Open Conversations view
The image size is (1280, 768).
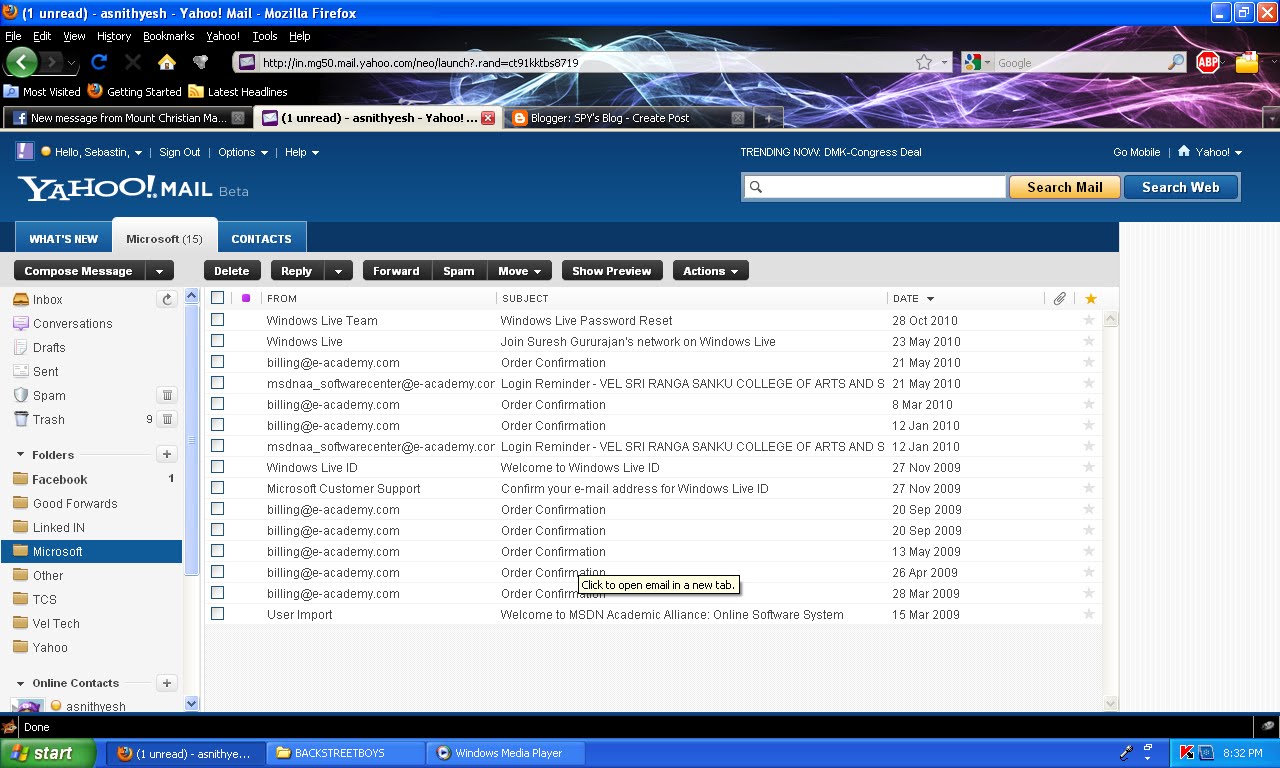tap(72, 323)
